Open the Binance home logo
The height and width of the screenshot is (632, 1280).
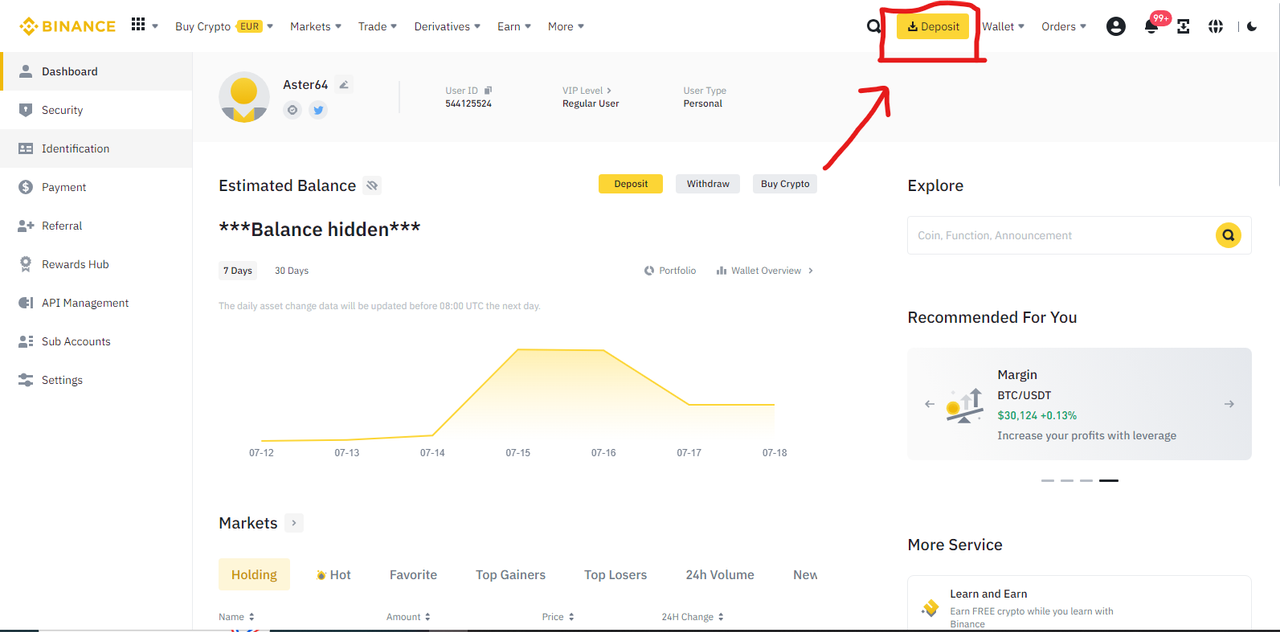pos(68,26)
